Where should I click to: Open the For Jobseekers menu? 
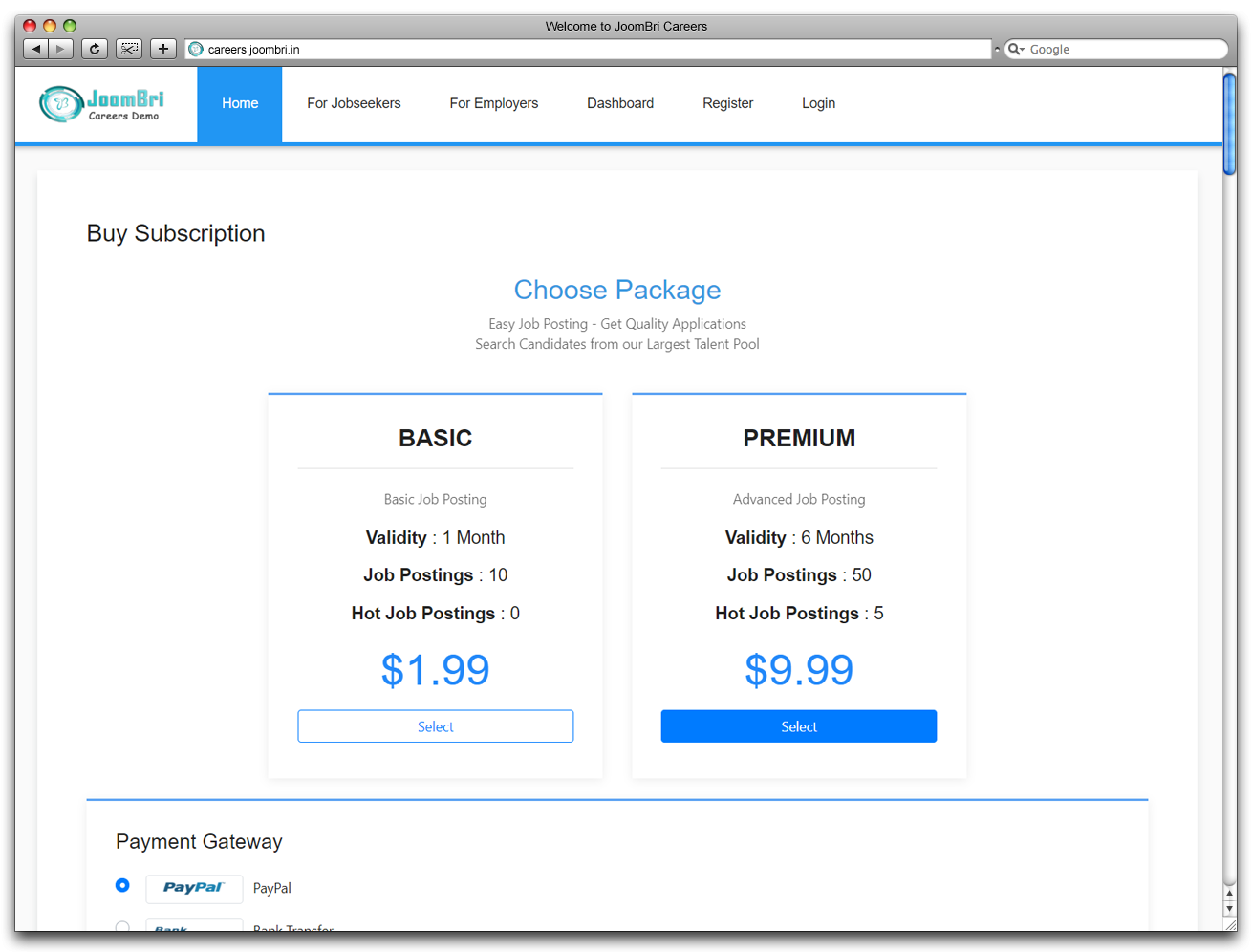click(x=354, y=103)
